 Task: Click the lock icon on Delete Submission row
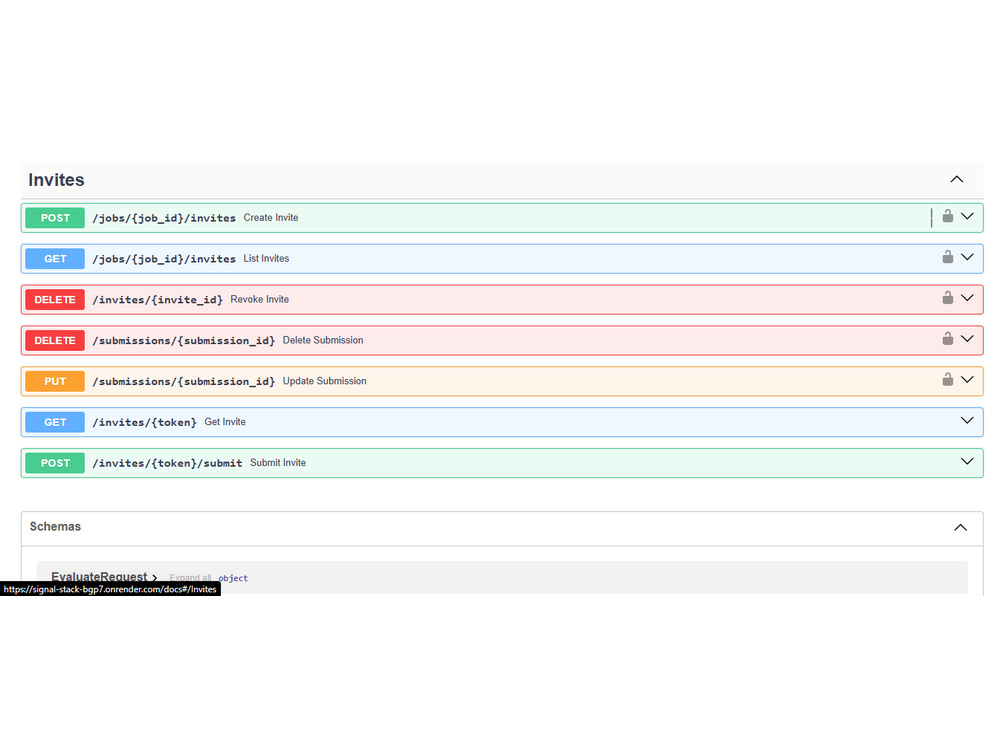(948, 339)
